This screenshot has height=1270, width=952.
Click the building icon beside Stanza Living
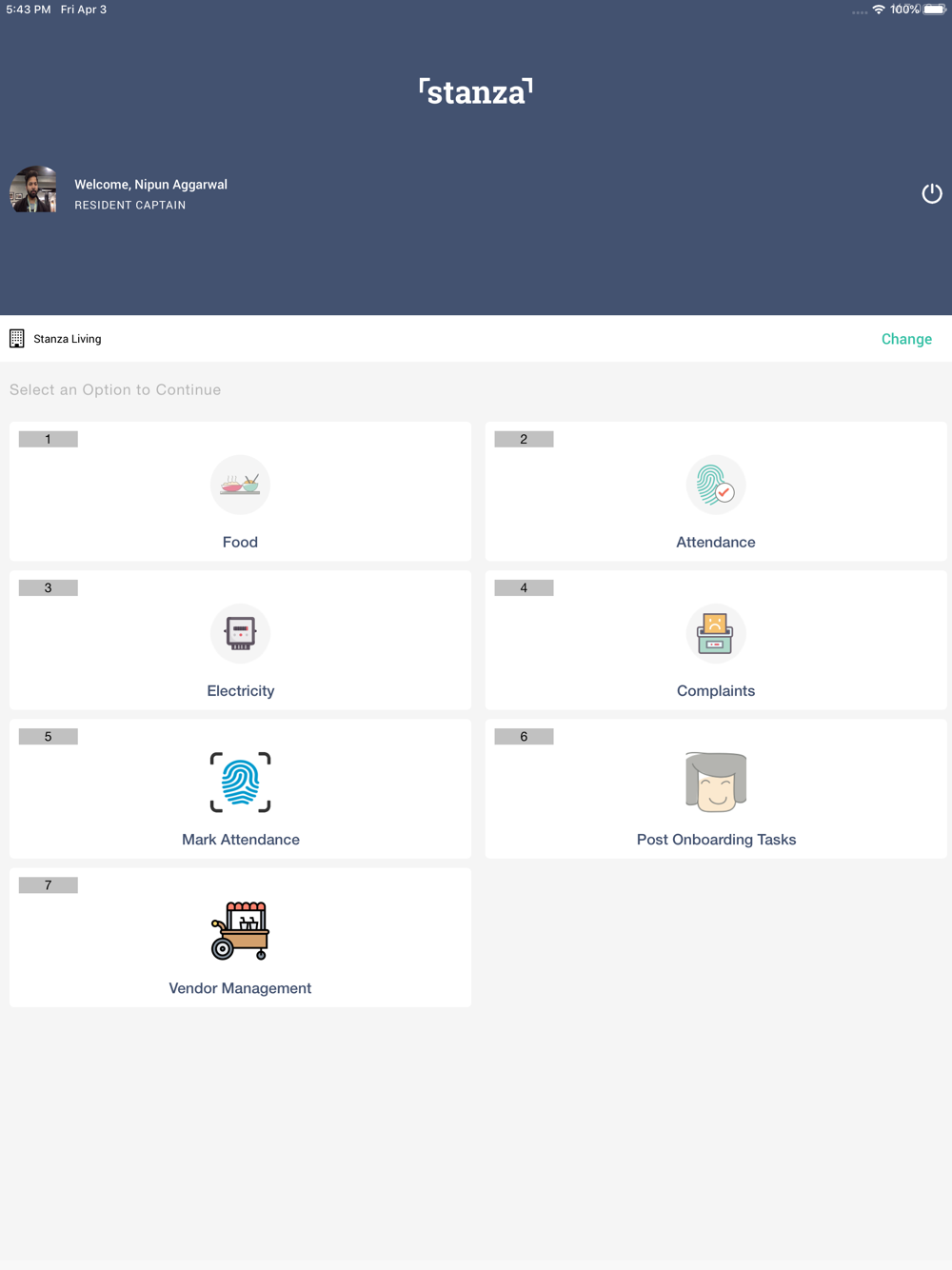click(17, 339)
